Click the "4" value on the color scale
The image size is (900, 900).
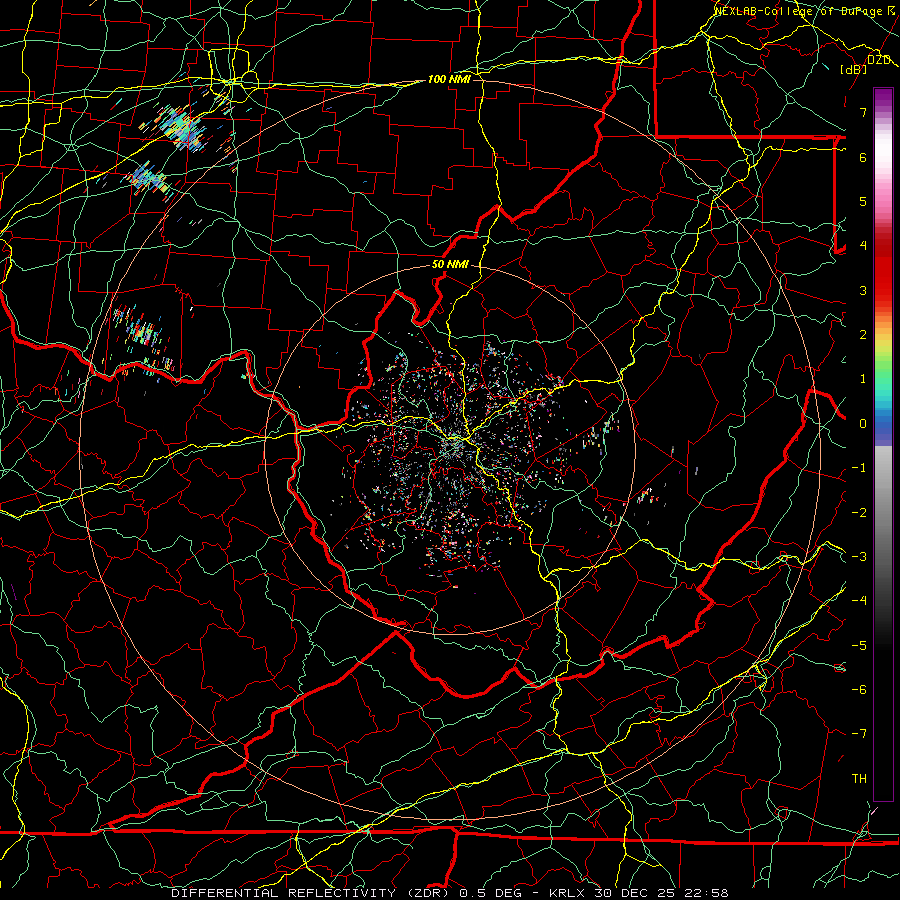point(863,246)
